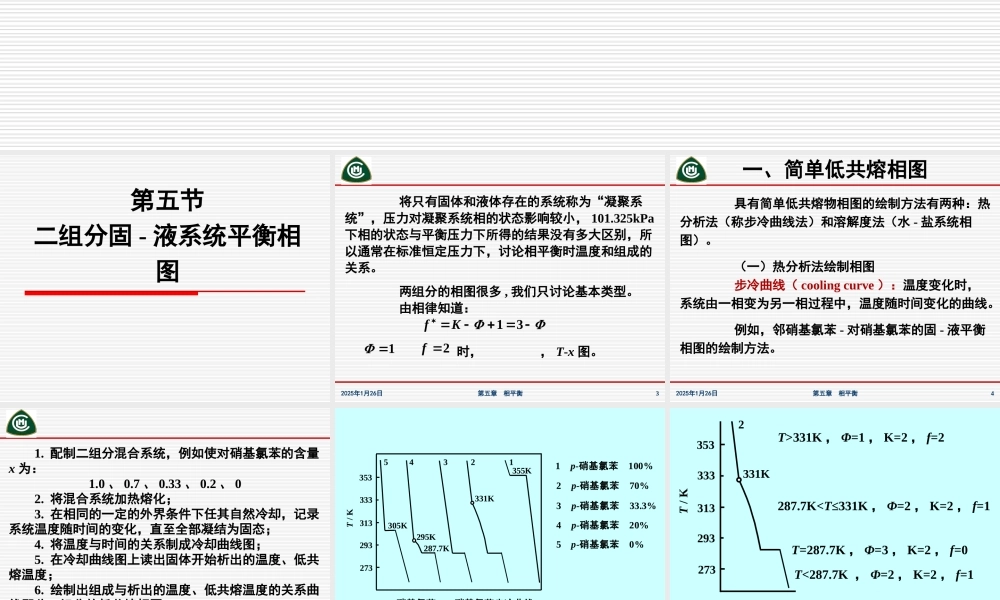Click page number 4 in the slide footer
Viewport: 1000px width, 600px height.
tap(994, 394)
